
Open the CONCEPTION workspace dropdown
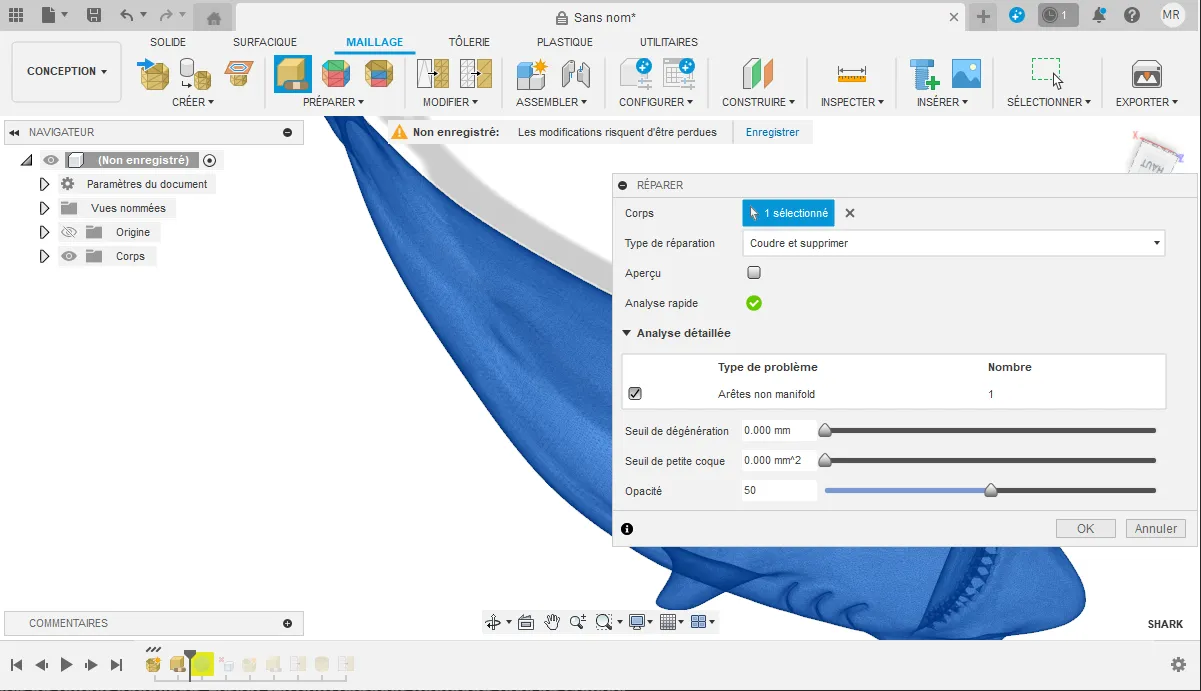point(67,71)
